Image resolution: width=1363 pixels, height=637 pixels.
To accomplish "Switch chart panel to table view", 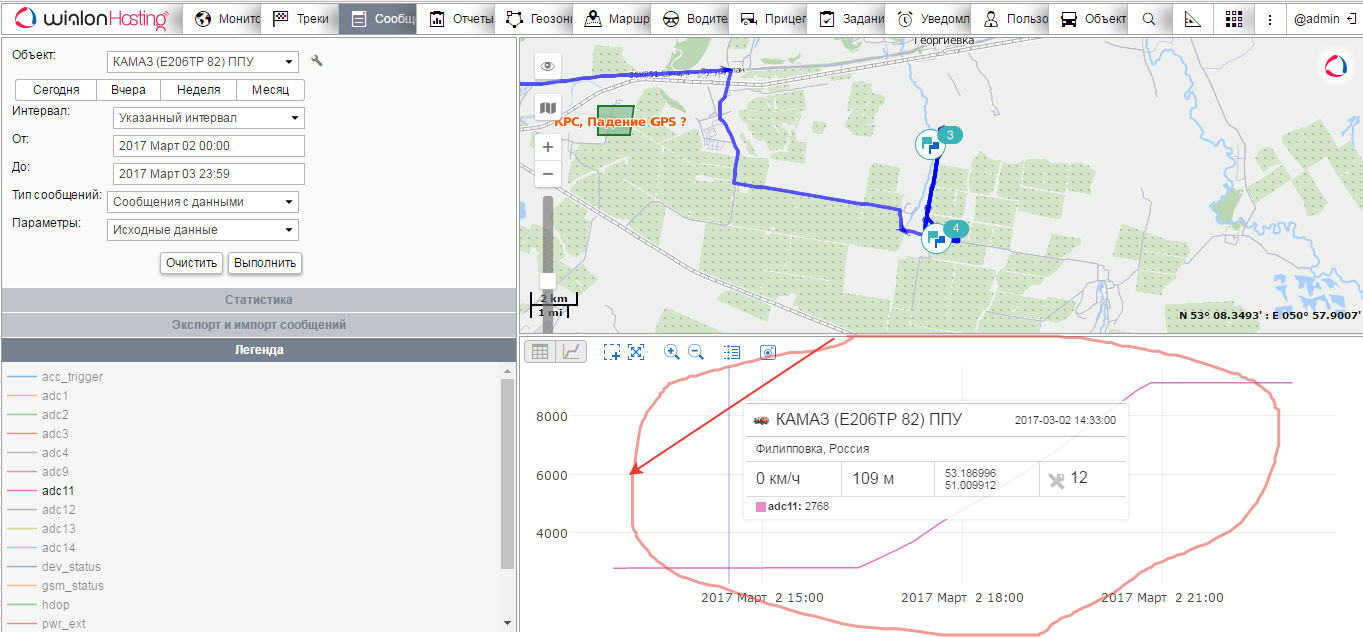I will 540,352.
